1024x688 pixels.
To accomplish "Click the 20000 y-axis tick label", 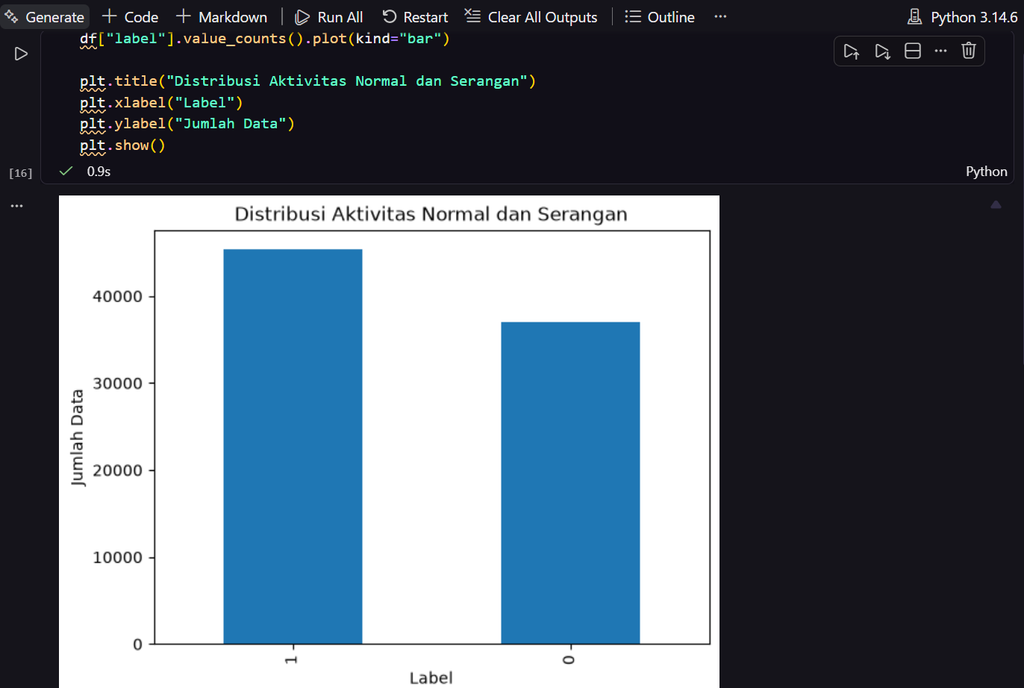I will point(118,471).
